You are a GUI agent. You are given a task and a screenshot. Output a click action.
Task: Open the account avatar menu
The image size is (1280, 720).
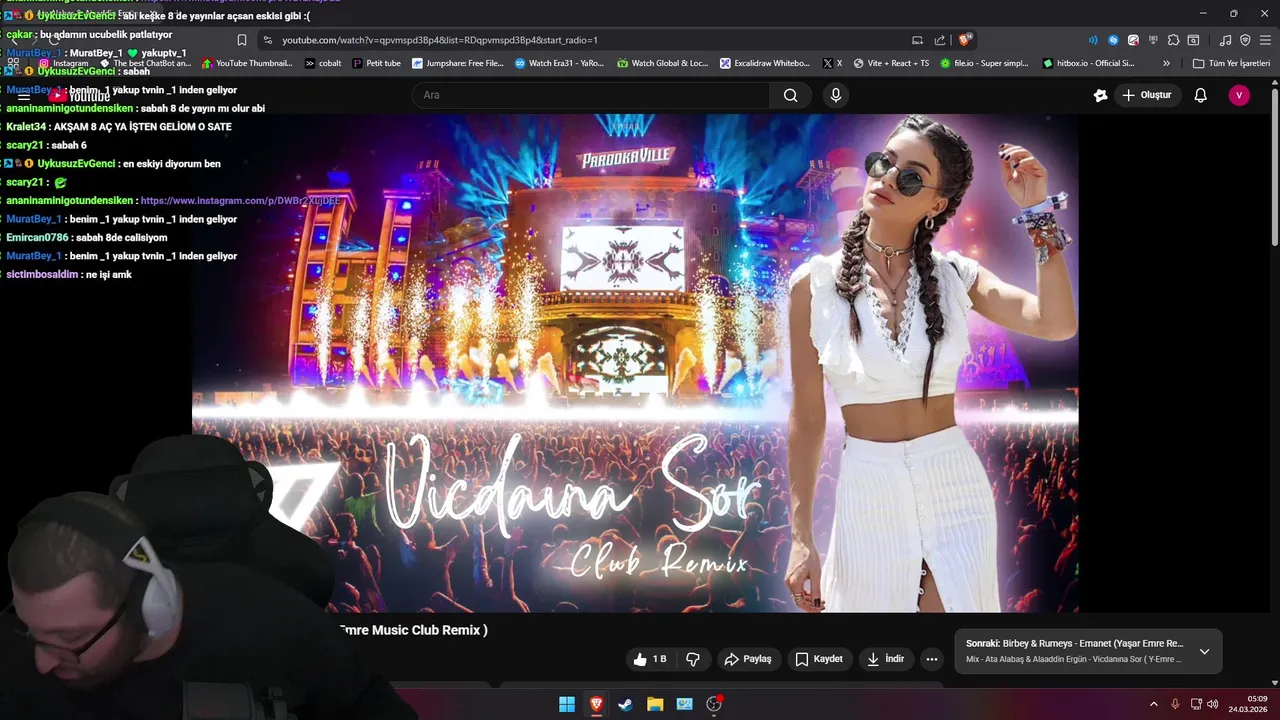1239,95
